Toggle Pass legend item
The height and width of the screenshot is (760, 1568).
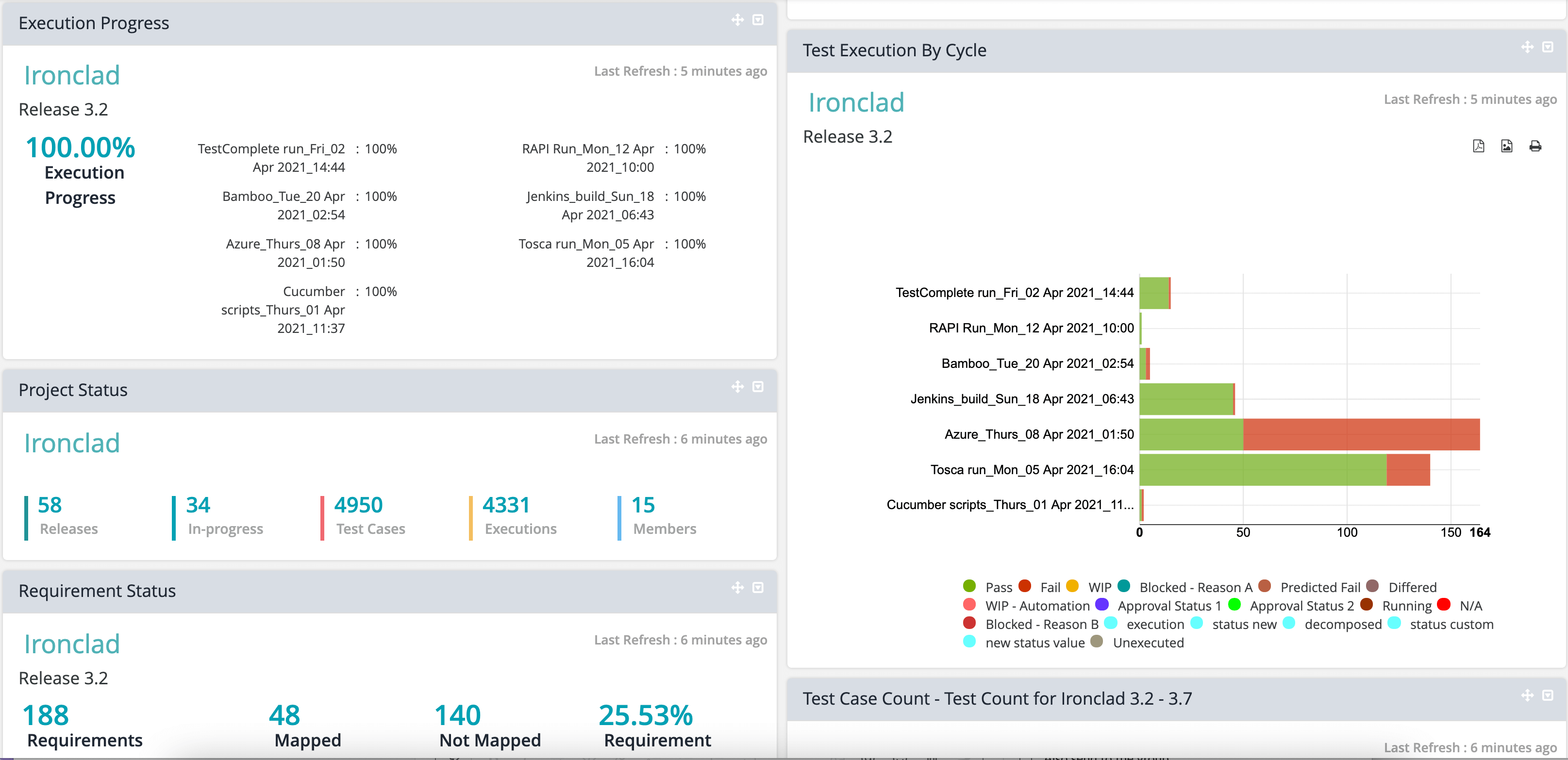coord(987,587)
